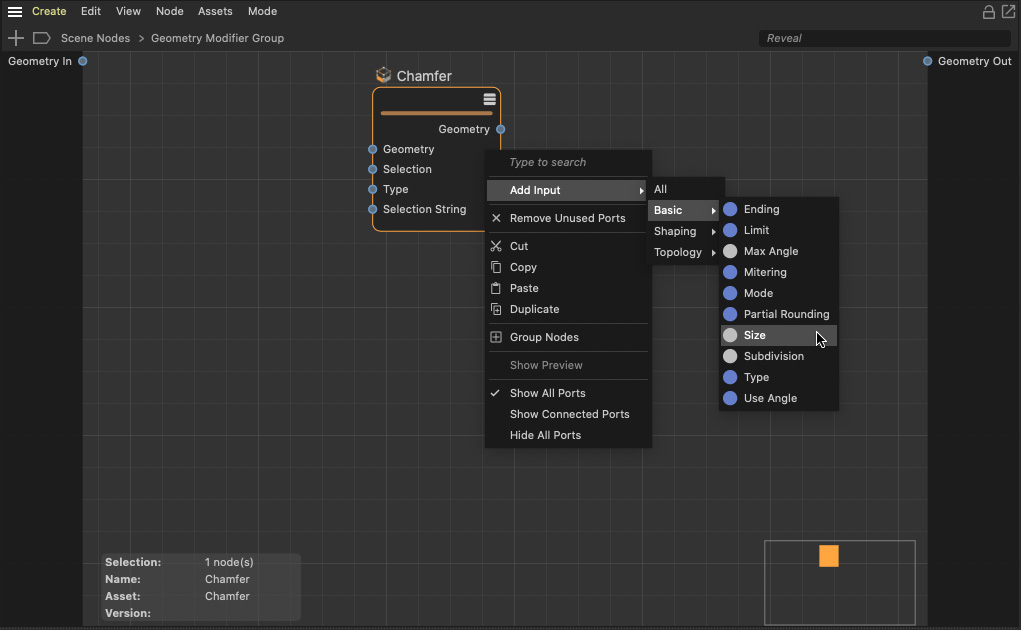Click the lock icon at top right
This screenshot has height=630, width=1021.
pos(989,12)
